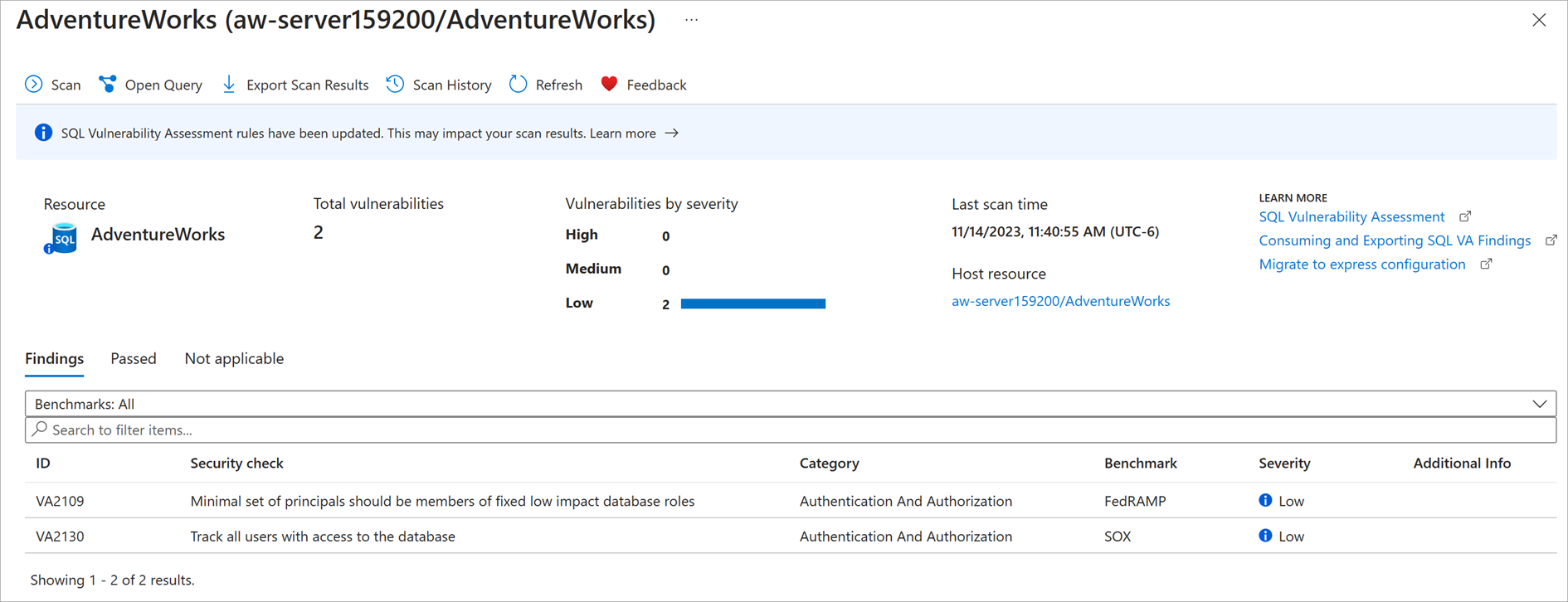
Task: Click the SOX benchmark cell
Action: click(x=1118, y=536)
